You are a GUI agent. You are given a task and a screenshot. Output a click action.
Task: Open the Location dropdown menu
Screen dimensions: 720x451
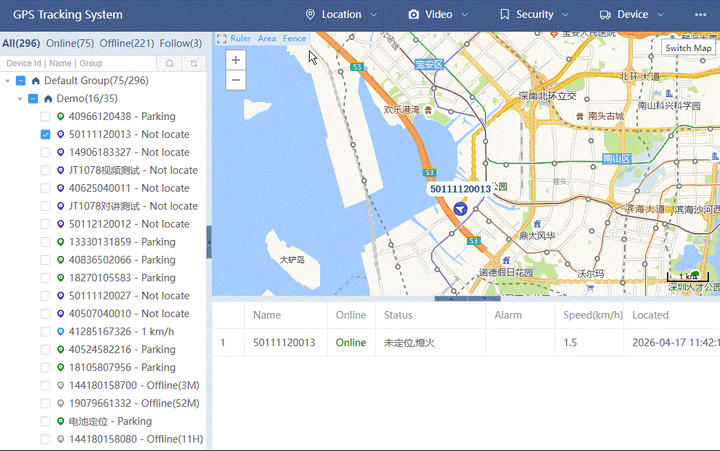341,15
